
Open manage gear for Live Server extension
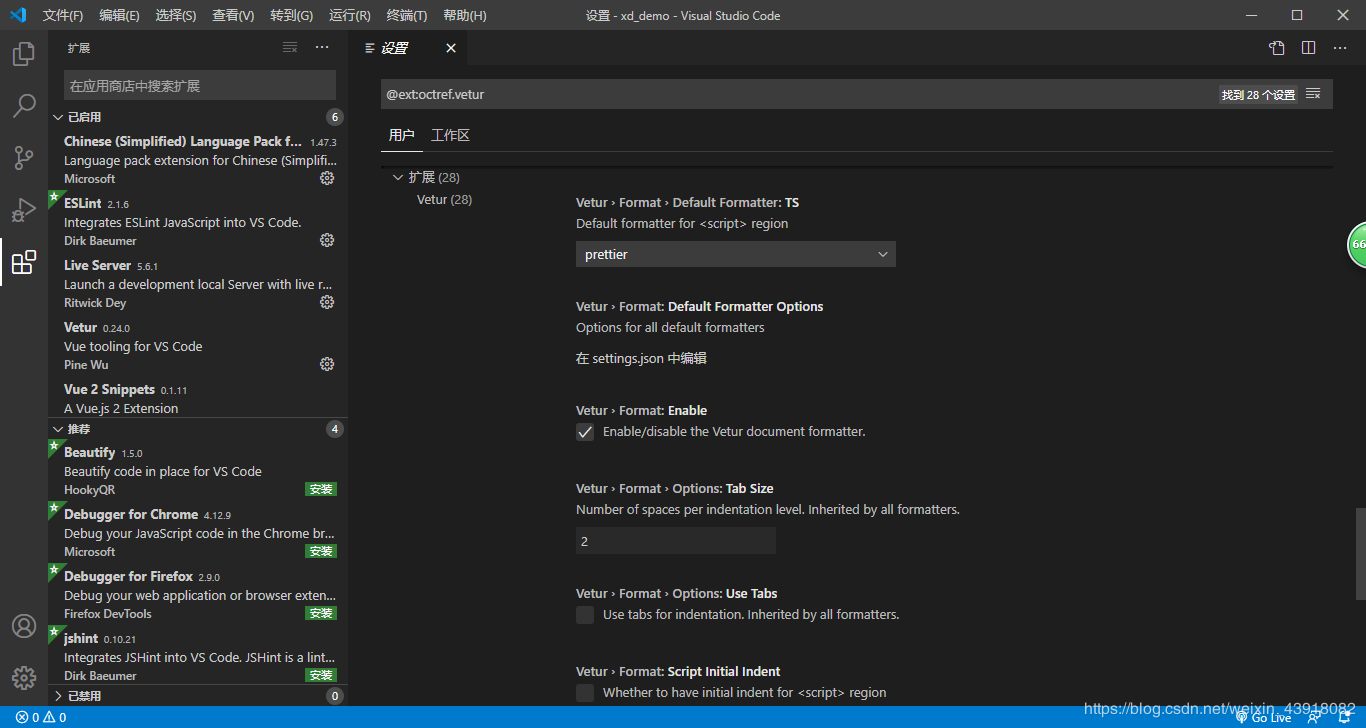327,302
